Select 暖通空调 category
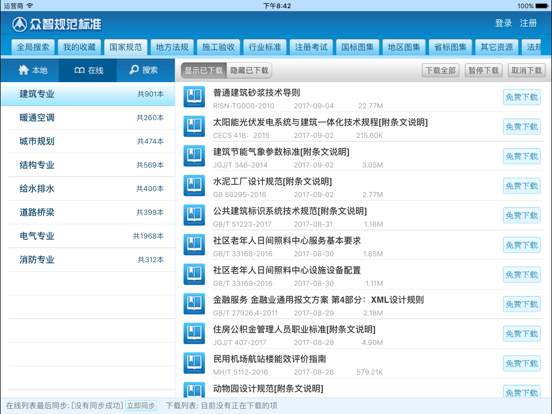552x414 pixels. tap(88, 118)
